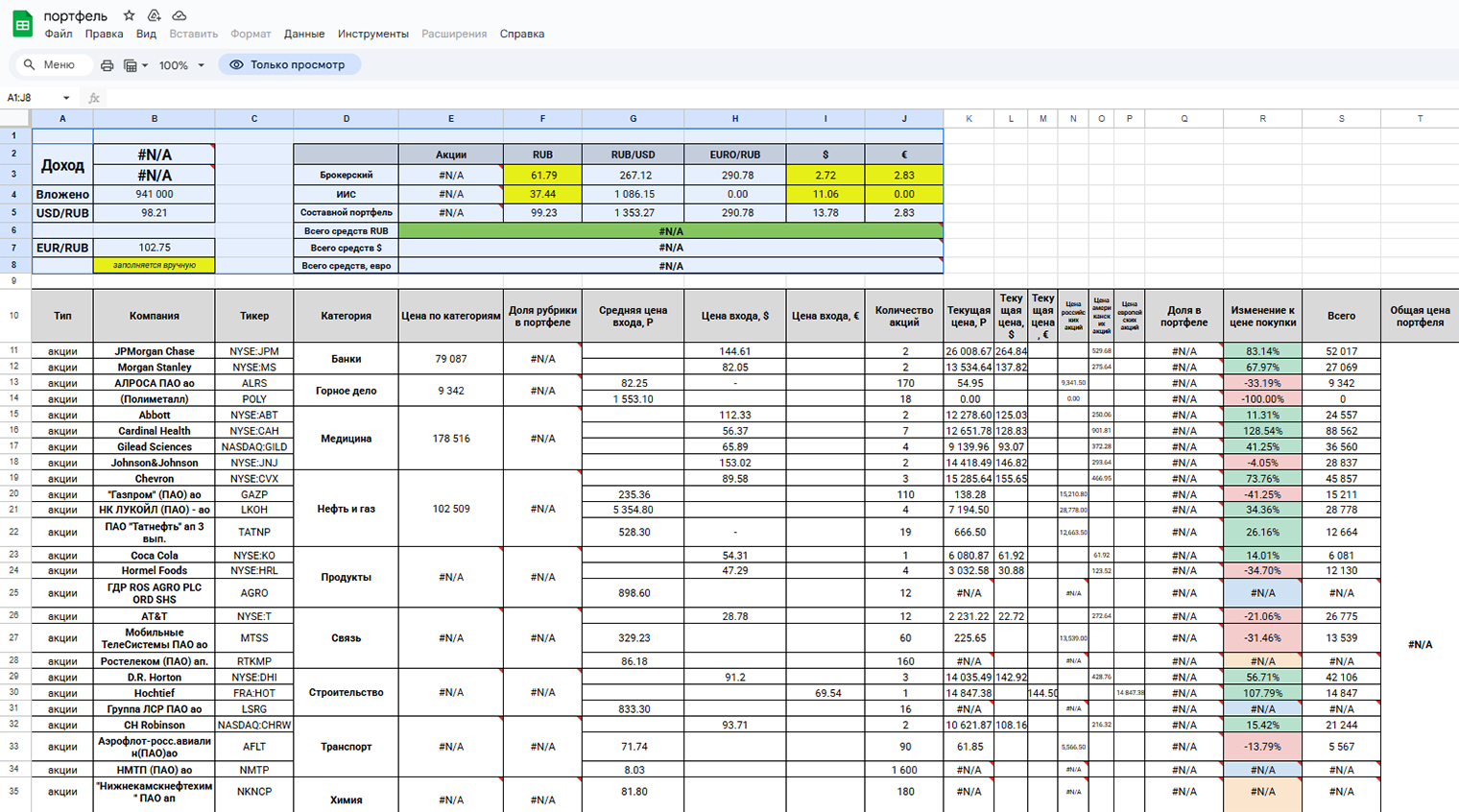Click the NASDAQ:CHRW ticker cell

tap(254, 725)
